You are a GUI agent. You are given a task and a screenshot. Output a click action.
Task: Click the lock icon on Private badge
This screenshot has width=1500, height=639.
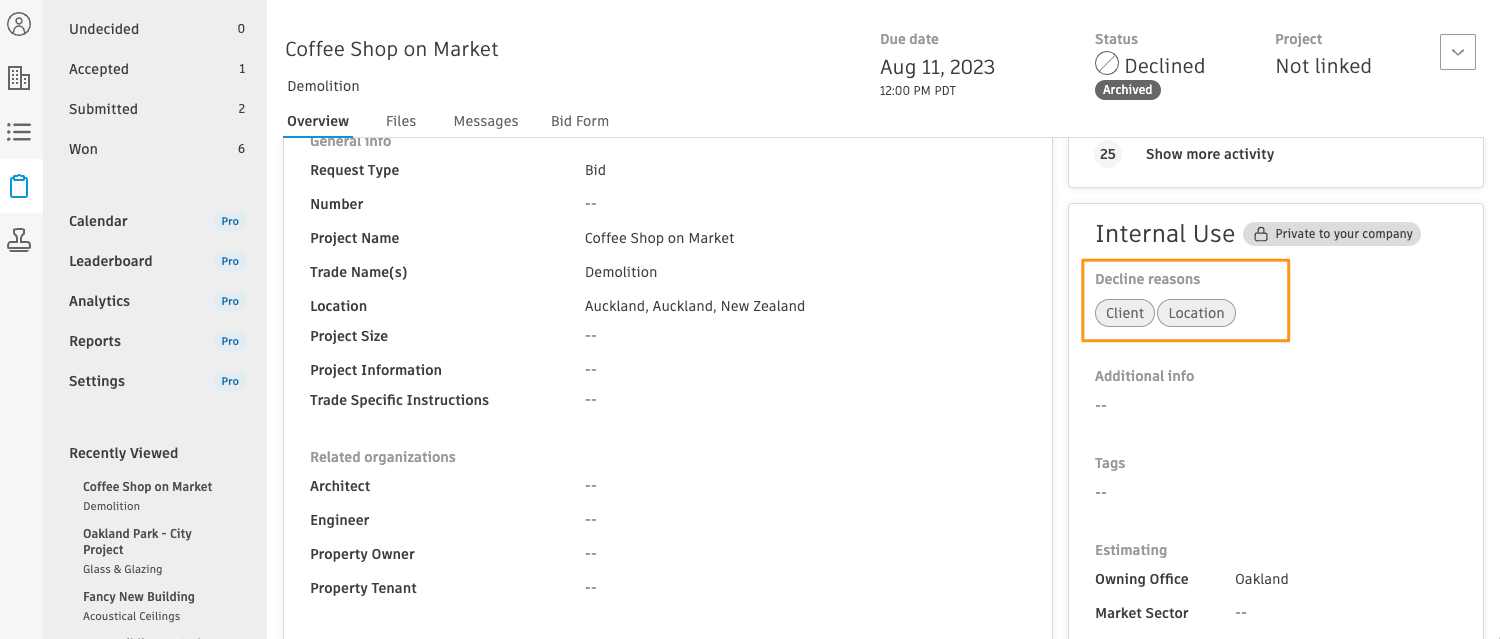[1262, 234]
